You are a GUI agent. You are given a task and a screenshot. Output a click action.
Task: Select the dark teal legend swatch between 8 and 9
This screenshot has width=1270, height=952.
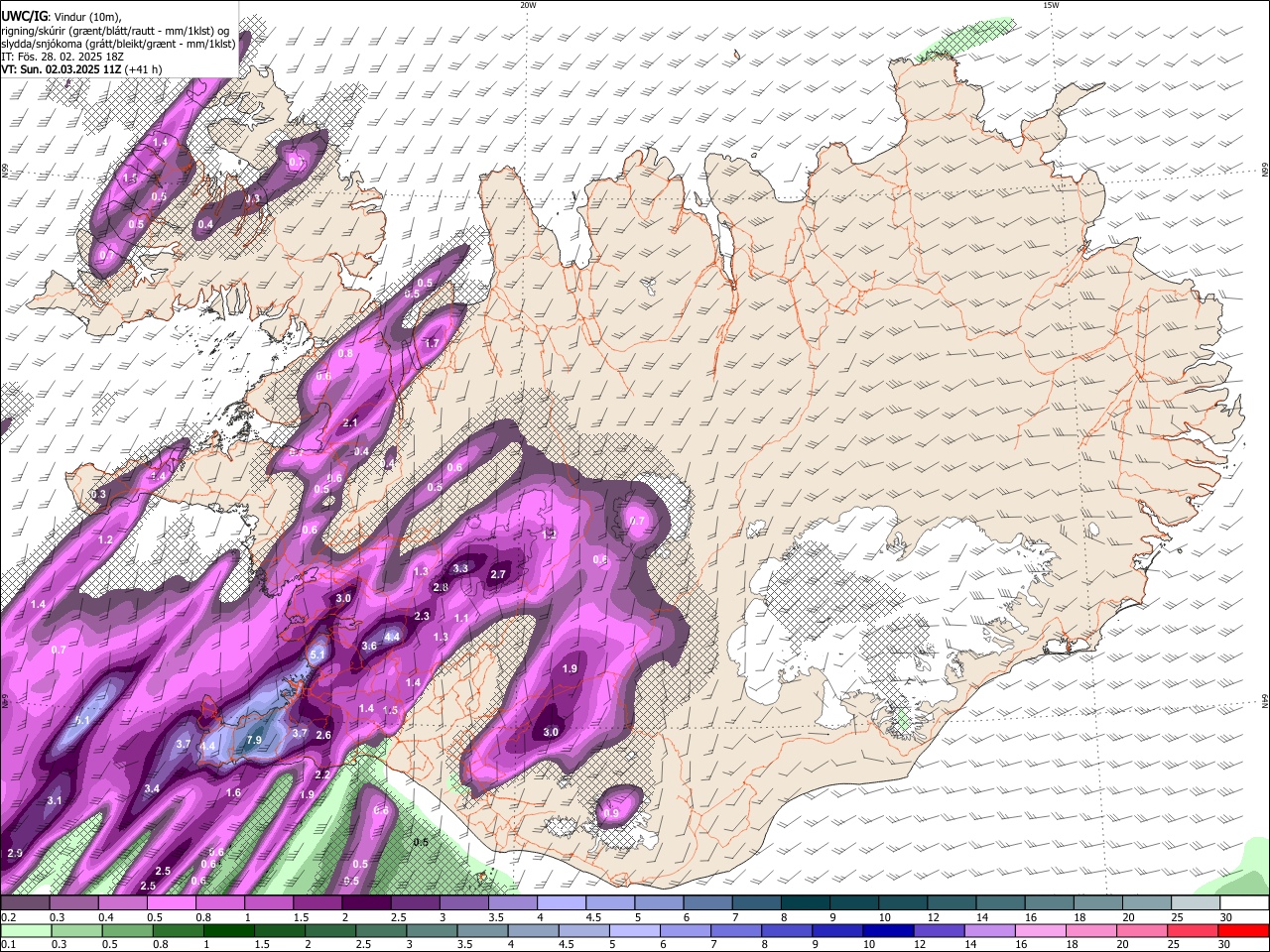[x=805, y=903]
